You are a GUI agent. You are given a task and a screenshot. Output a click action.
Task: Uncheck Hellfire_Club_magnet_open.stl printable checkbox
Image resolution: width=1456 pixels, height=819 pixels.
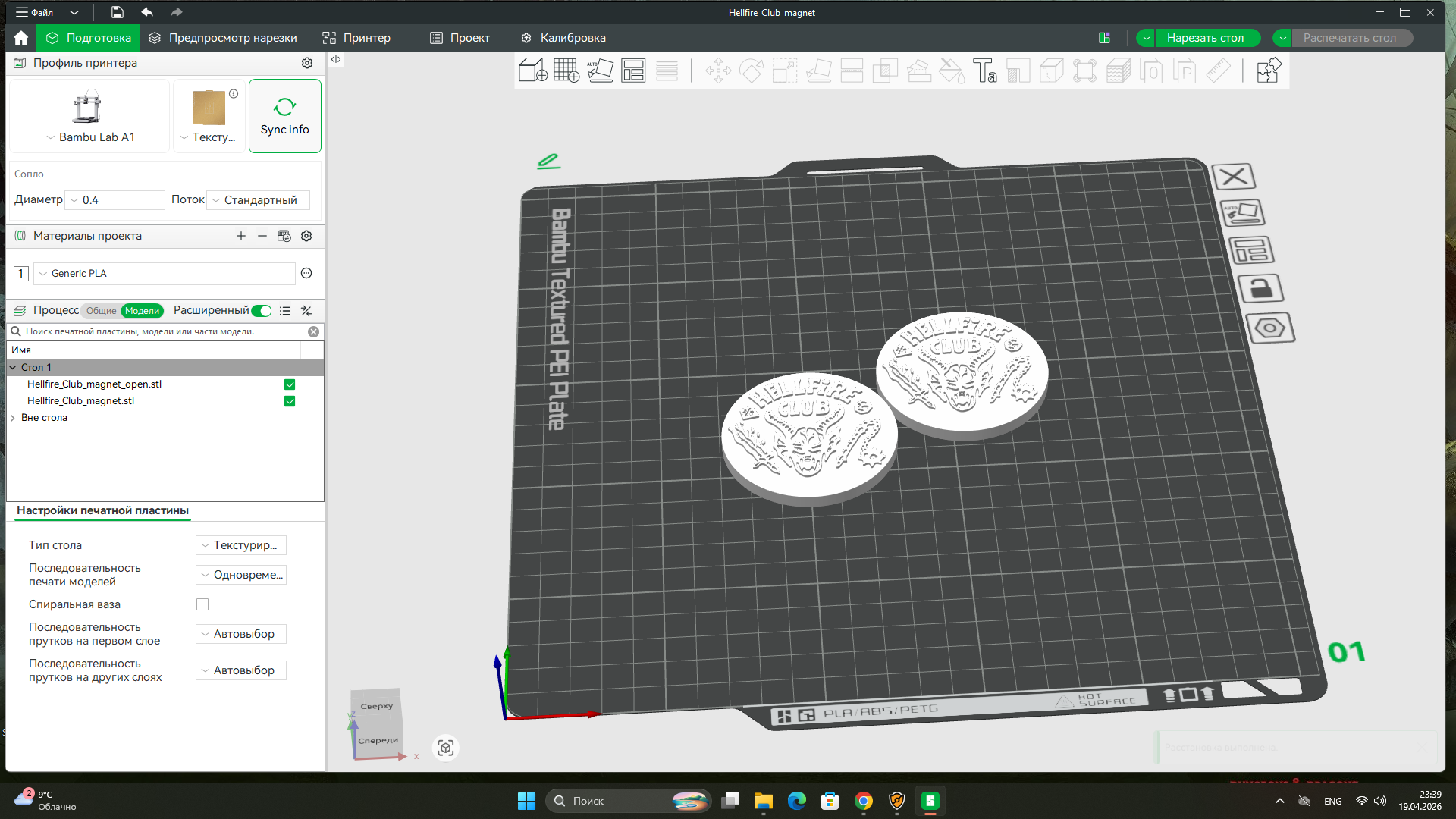click(x=290, y=384)
